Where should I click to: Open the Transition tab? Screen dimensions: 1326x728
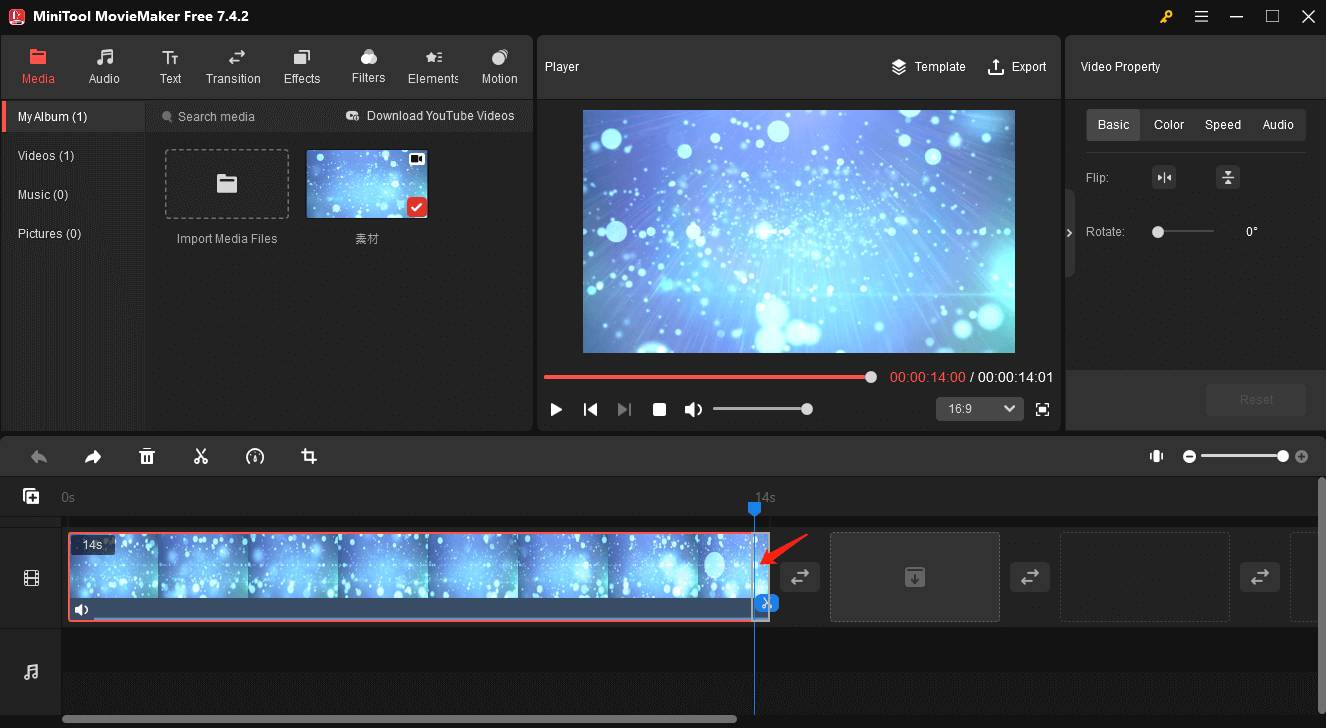click(233, 67)
